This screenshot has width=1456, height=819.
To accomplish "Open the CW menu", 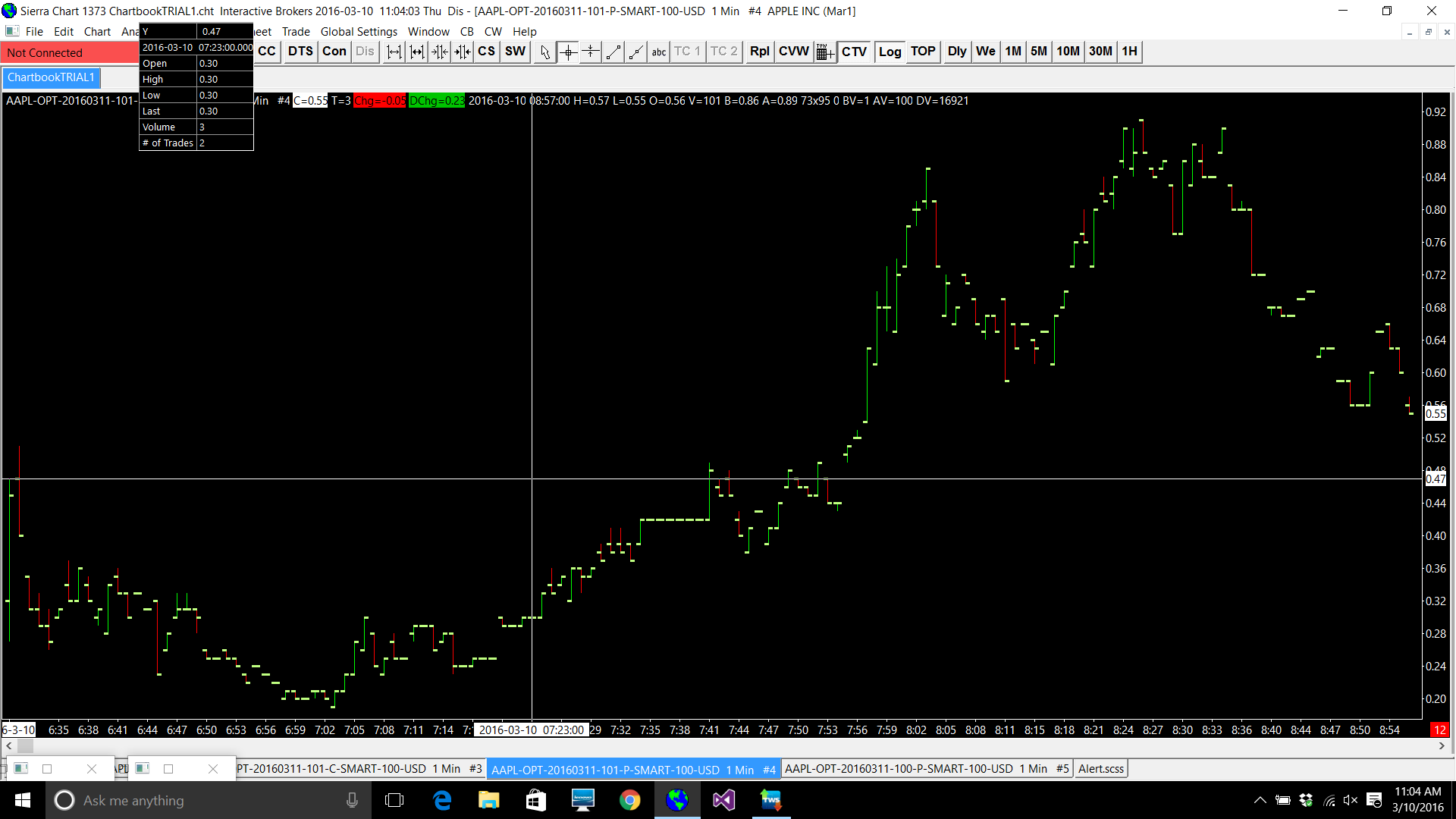I will pos(493,32).
